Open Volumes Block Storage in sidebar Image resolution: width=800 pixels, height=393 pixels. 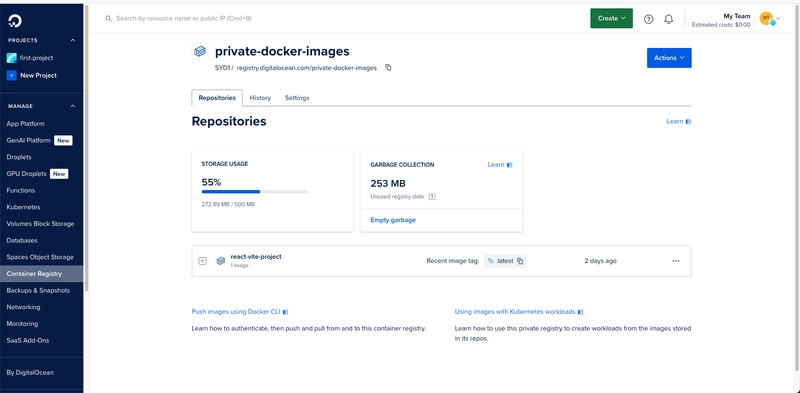coord(40,224)
